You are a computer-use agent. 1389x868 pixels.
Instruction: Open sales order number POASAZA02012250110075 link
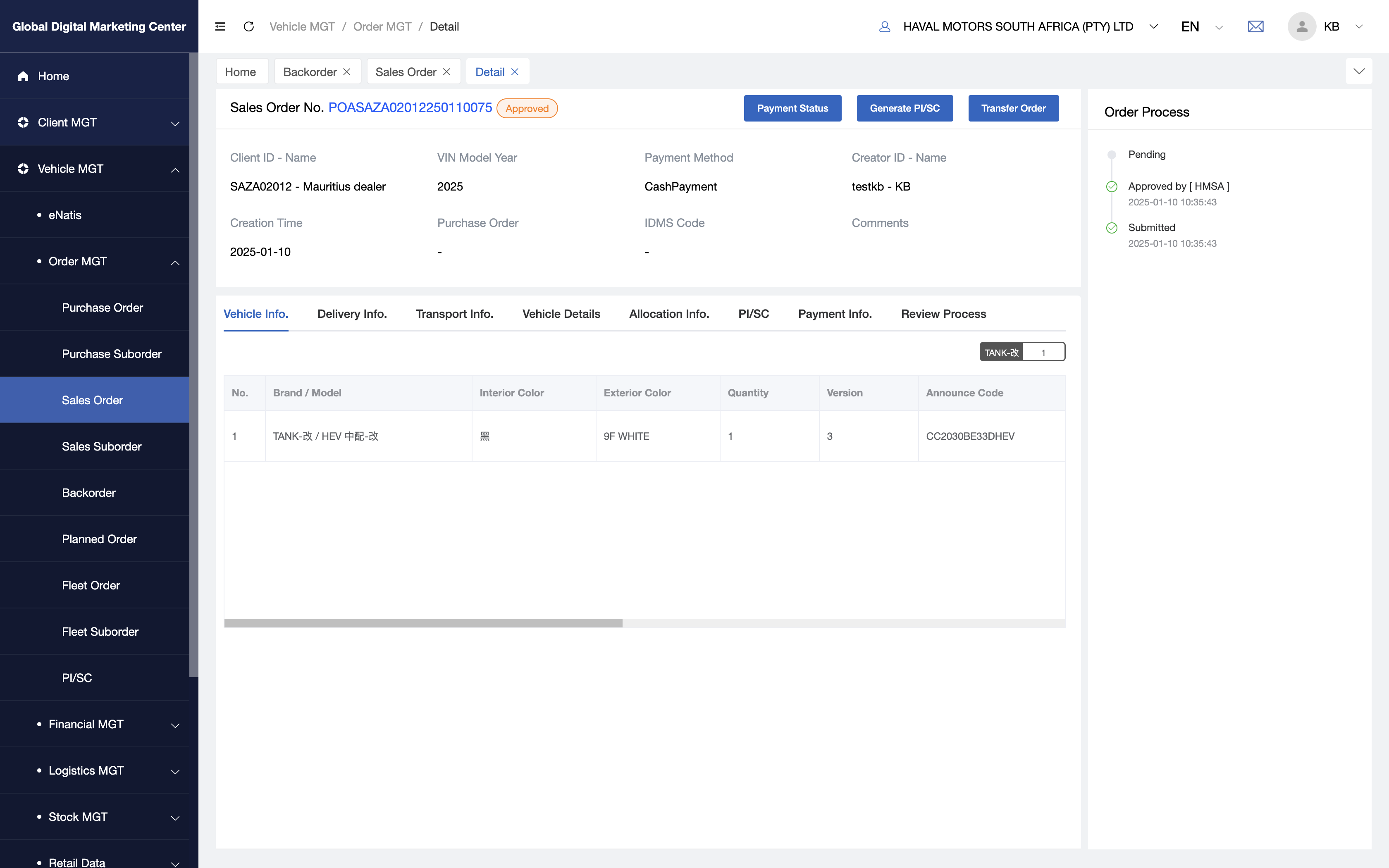click(x=410, y=107)
